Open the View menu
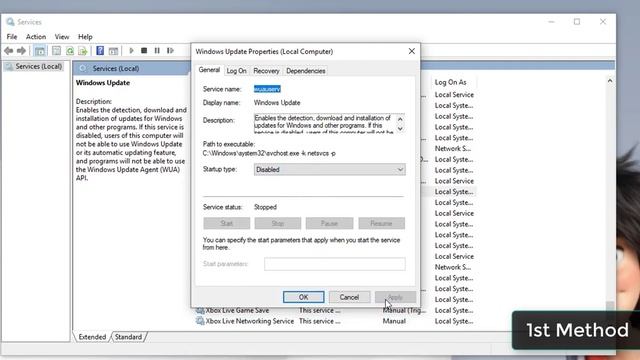Viewport: 640px width, 360px height. click(x=62, y=37)
